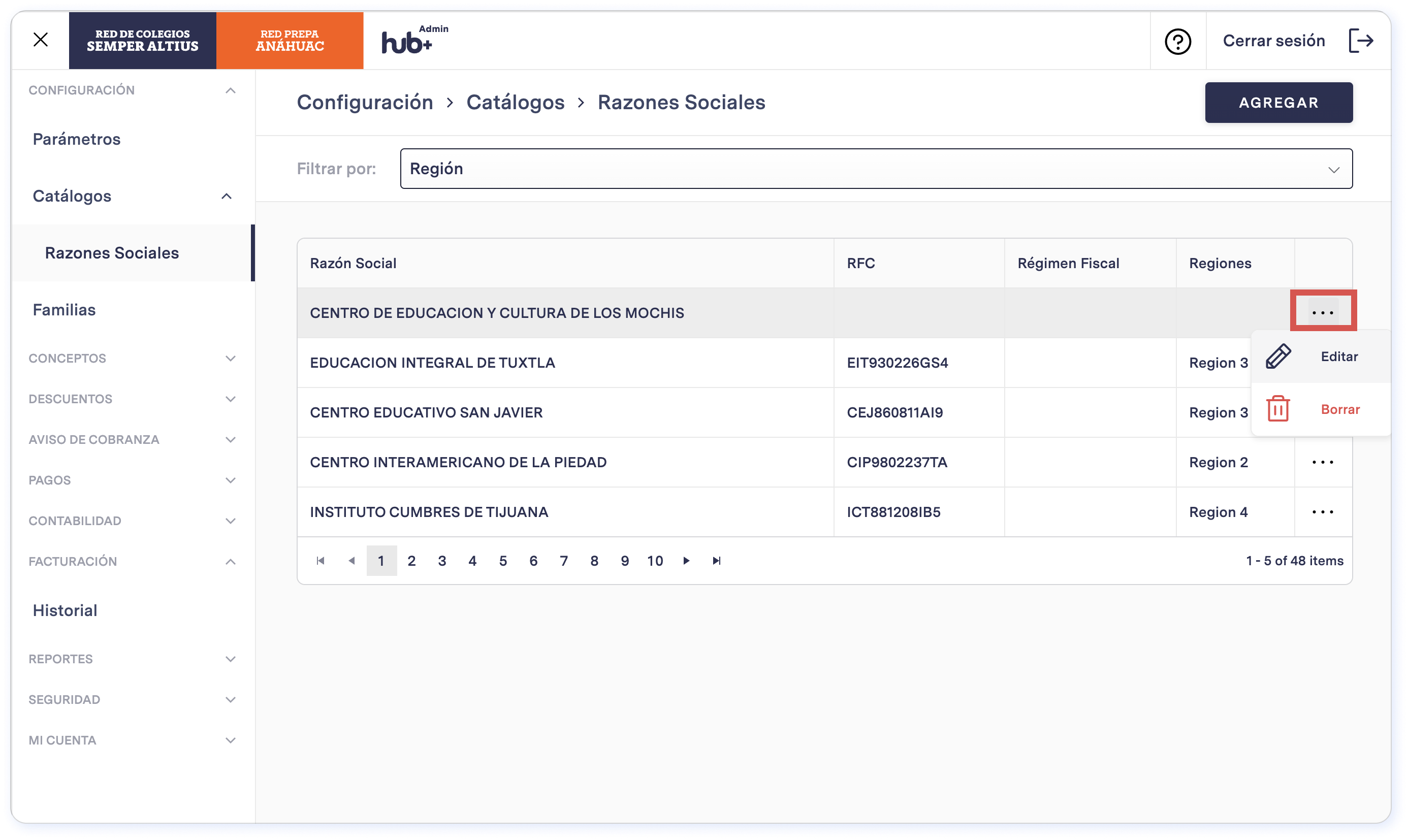
Task: Click Catálogos in the breadcrumb
Action: (x=515, y=103)
